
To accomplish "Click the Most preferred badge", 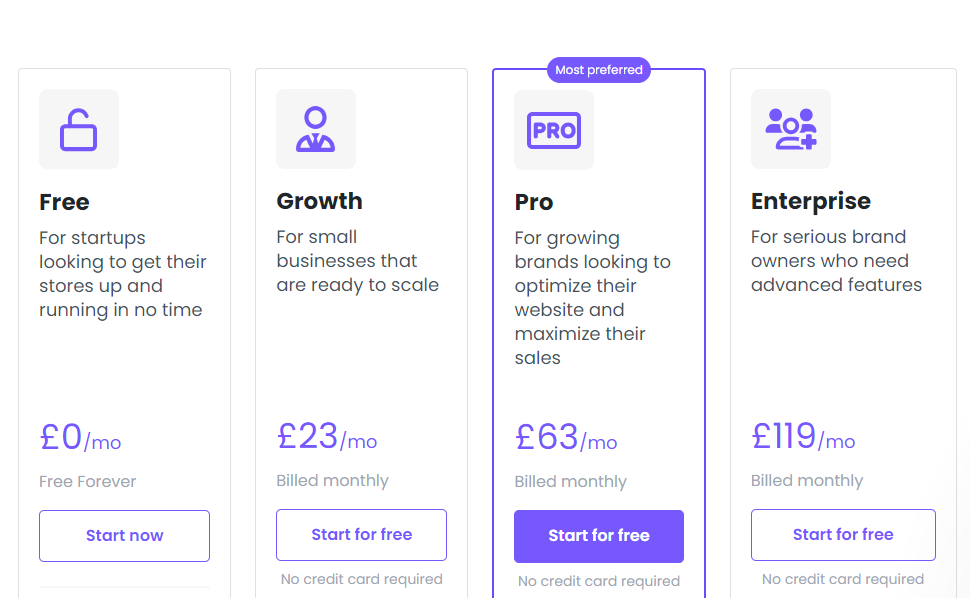I will point(599,70).
